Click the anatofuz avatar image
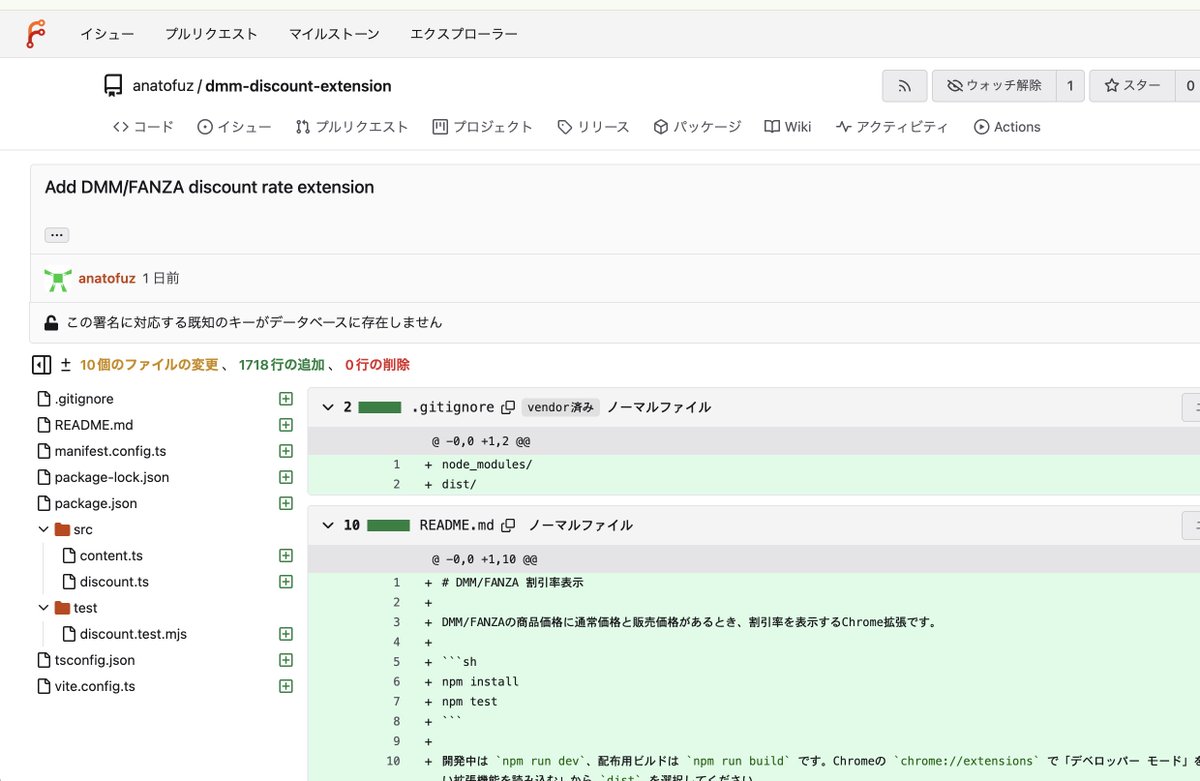The image size is (1200, 781). pyautogui.click(x=58, y=279)
